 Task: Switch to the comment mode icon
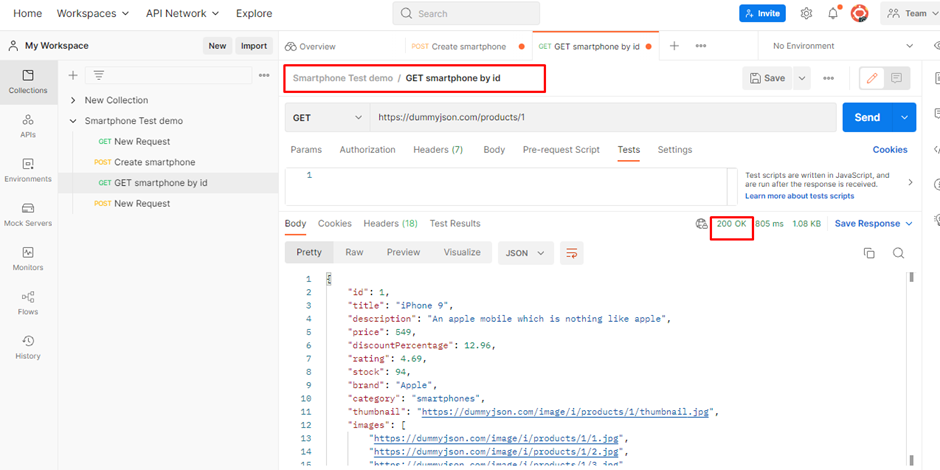pyautogui.click(x=897, y=78)
